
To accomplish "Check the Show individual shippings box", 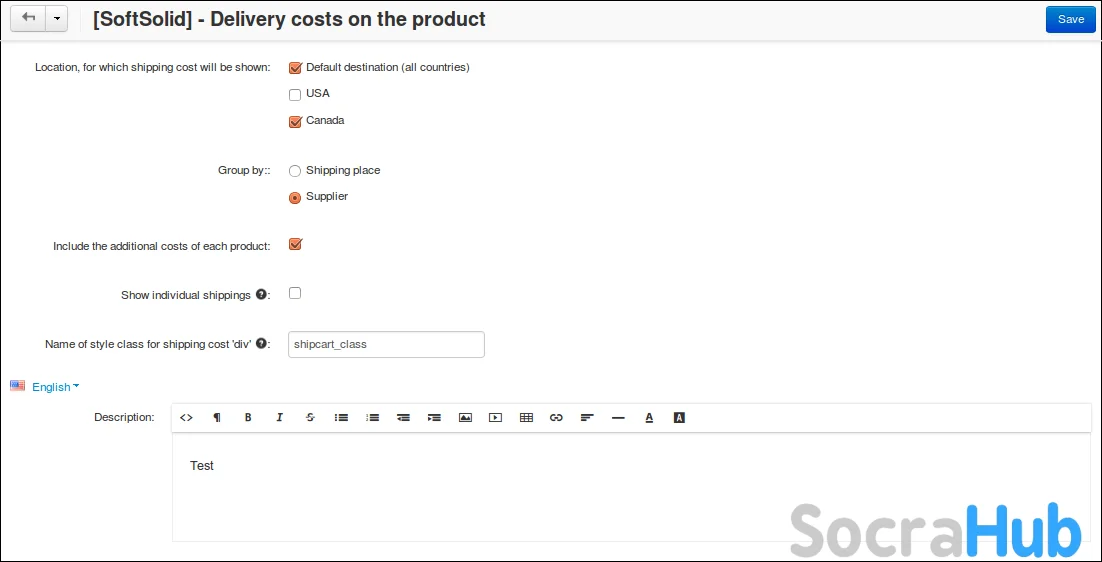I will tap(295, 294).
